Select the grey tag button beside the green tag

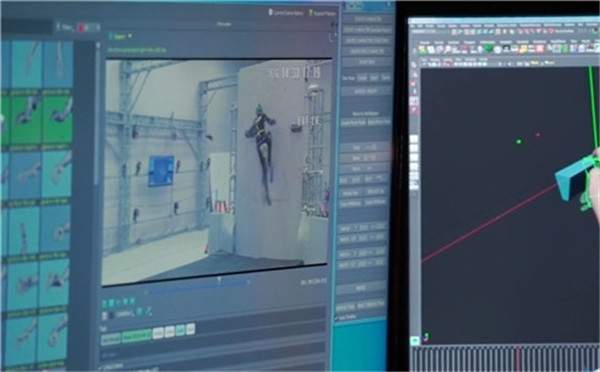[x=111, y=338]
